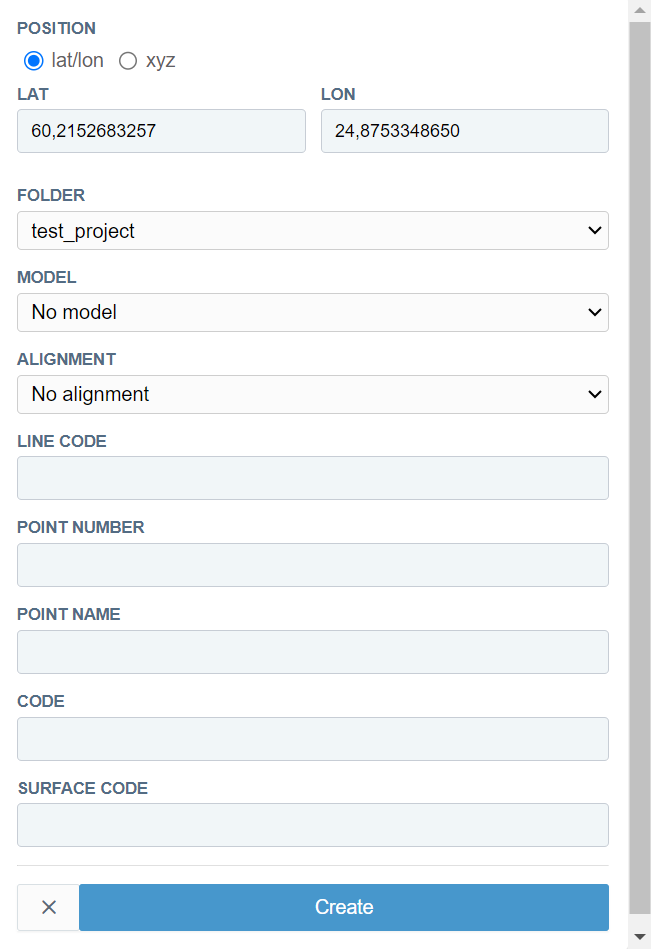Click into the Point Name field
The height and width of the screenshot is (949, 651).
[x=312, y=652]
